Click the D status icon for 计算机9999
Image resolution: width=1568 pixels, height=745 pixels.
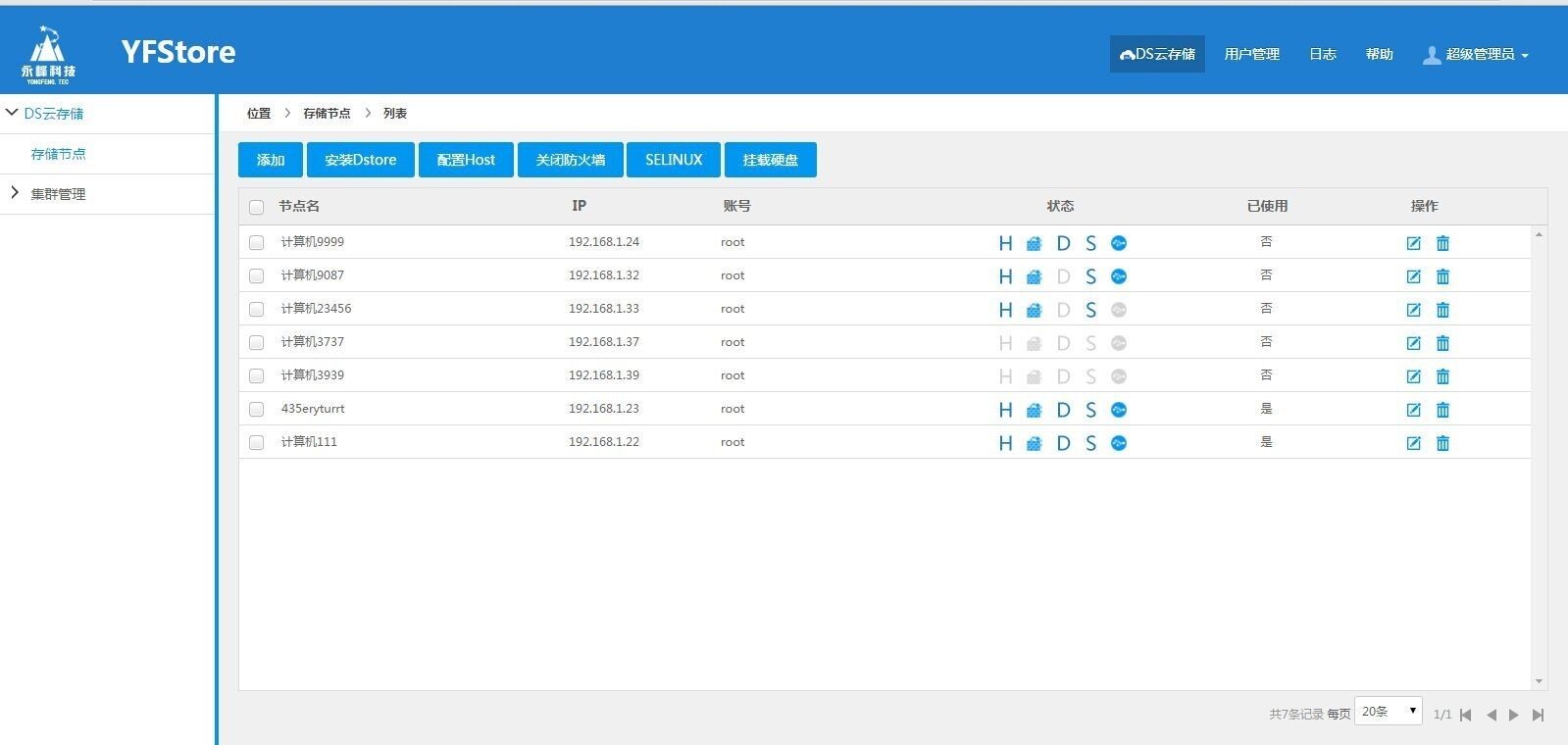pos(1063,243)
